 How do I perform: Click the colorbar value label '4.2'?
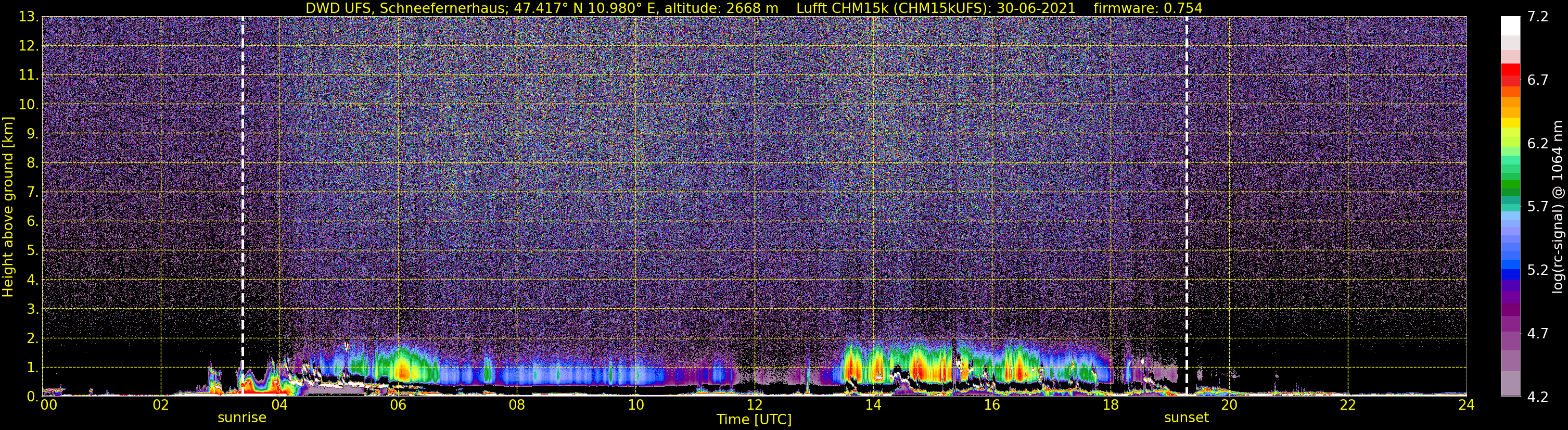pos(1538,397)
